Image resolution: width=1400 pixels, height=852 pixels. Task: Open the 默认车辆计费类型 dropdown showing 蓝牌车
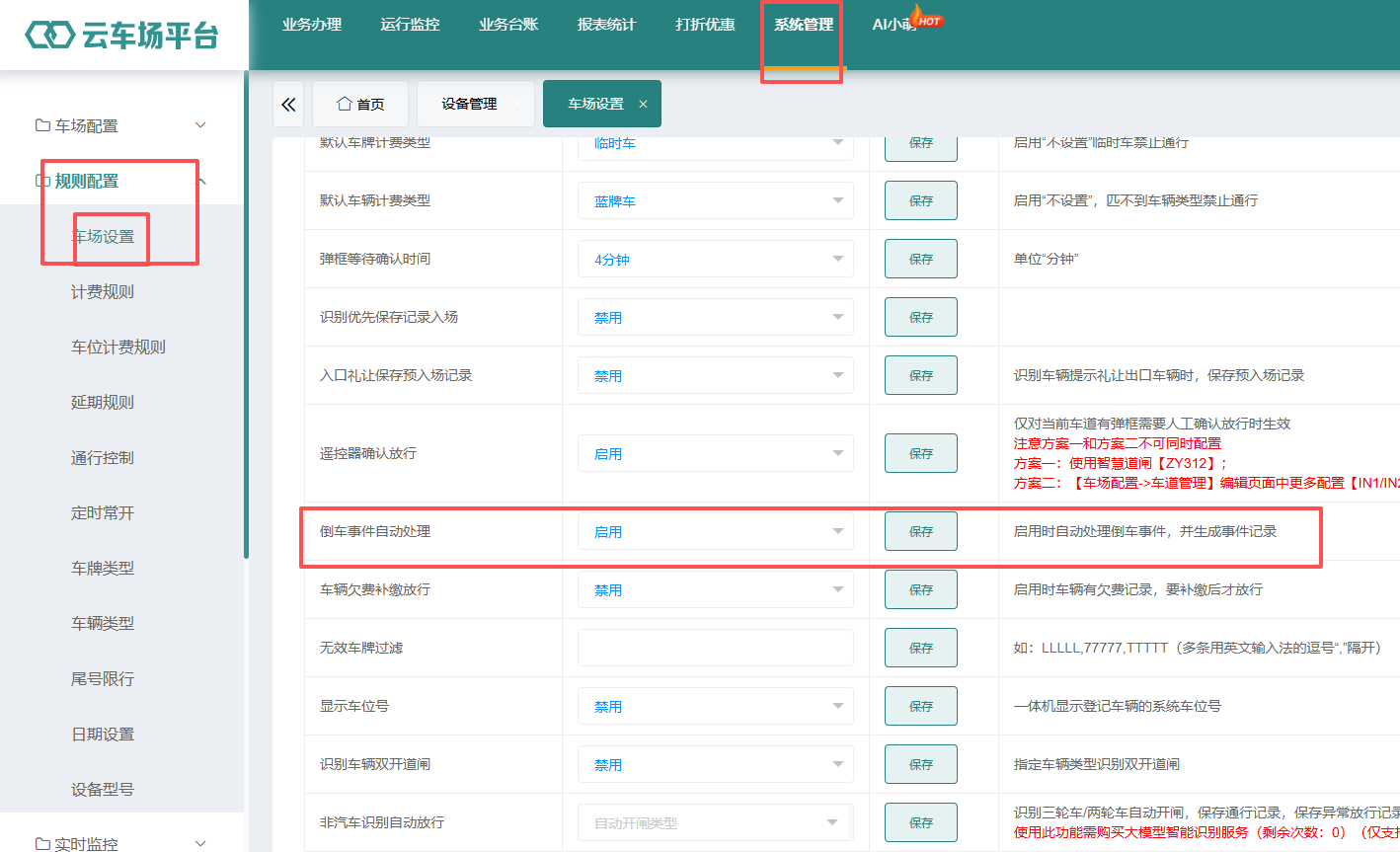[716, 200]
